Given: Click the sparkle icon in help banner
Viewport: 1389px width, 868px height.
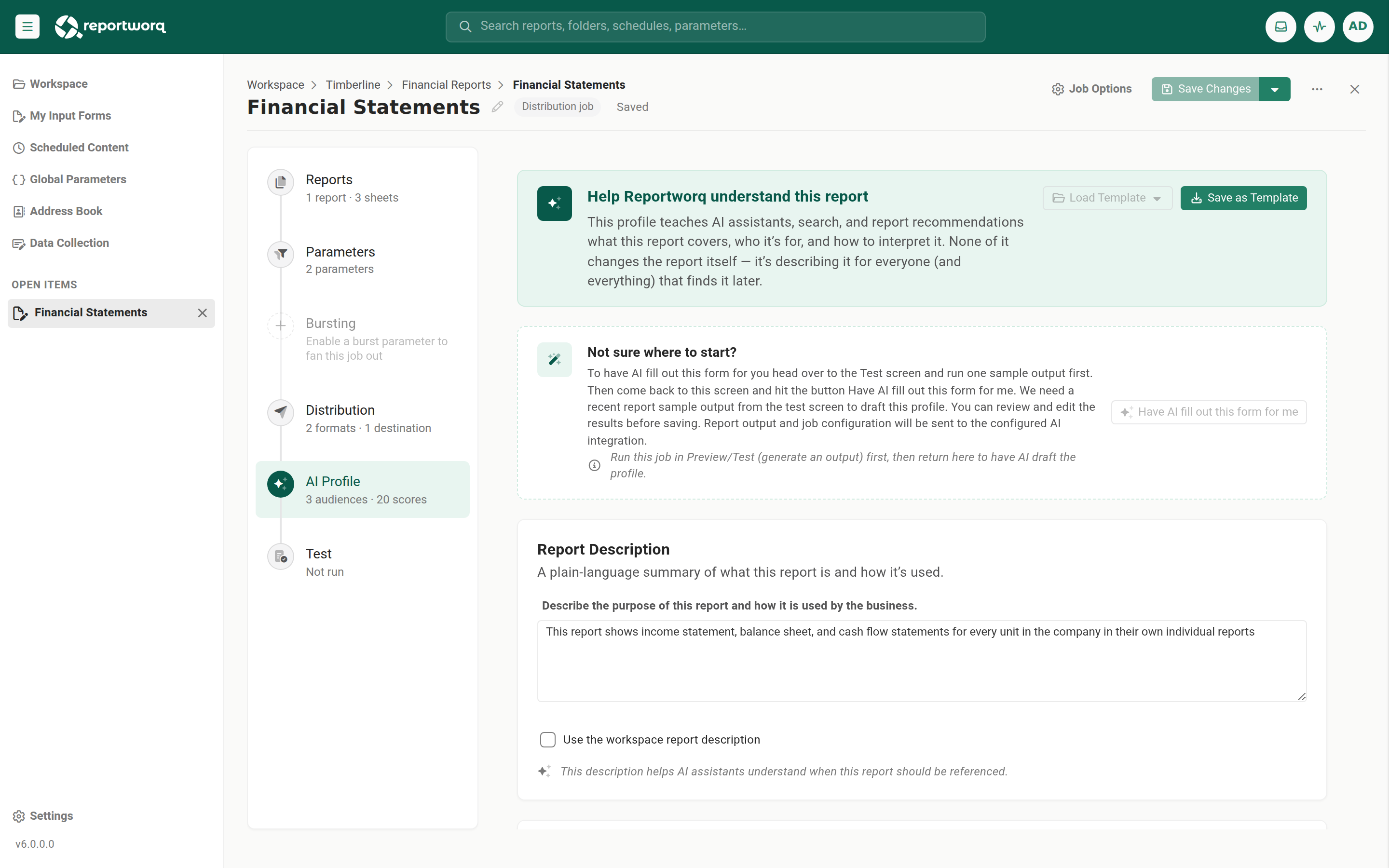Looking at the screenshot, I should tap(555, 203).
